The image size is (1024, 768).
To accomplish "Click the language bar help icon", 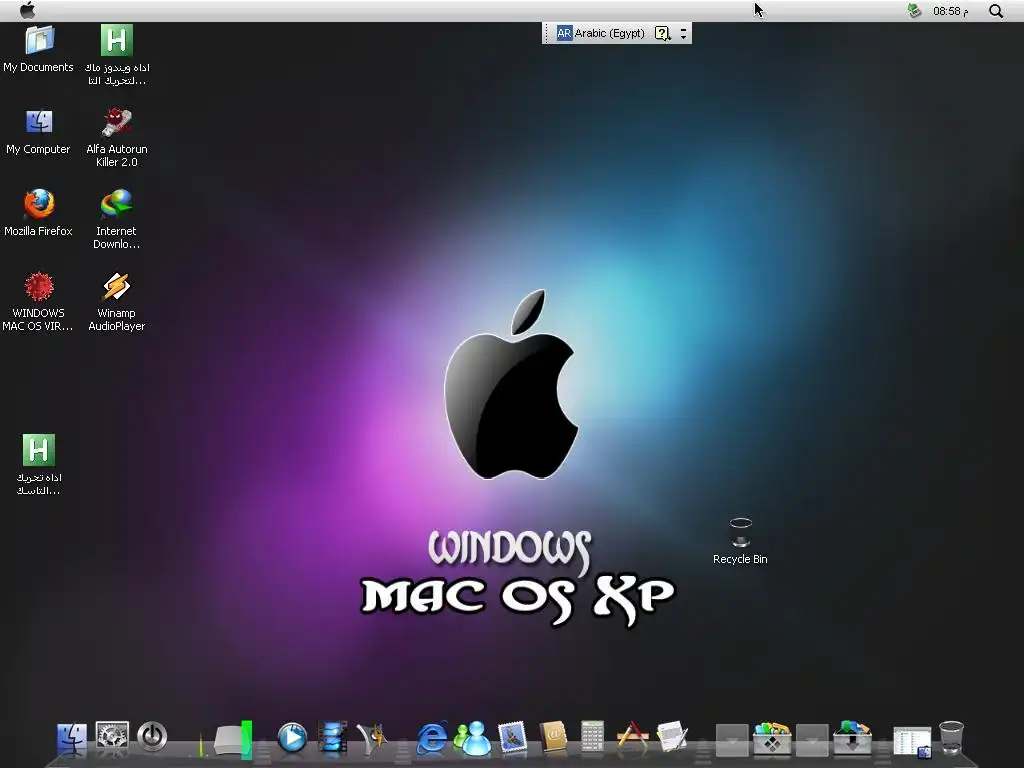I will point(662,33).
